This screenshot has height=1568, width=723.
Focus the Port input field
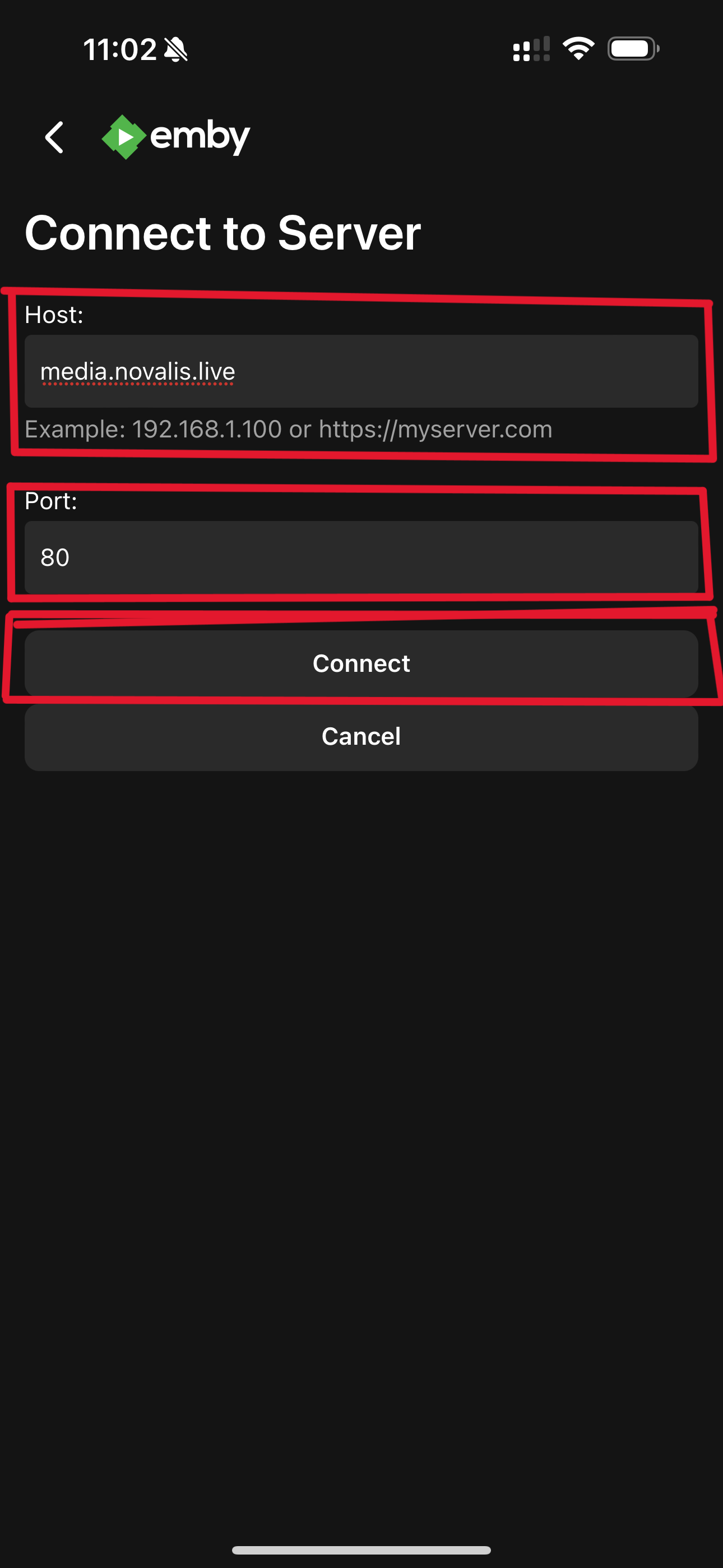(361, 557)
